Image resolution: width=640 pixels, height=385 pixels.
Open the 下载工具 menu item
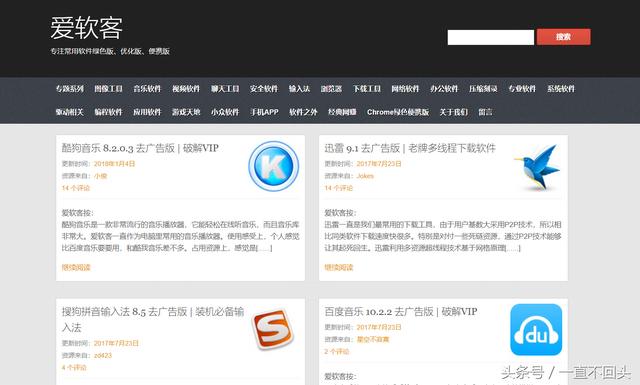point(367,89)
